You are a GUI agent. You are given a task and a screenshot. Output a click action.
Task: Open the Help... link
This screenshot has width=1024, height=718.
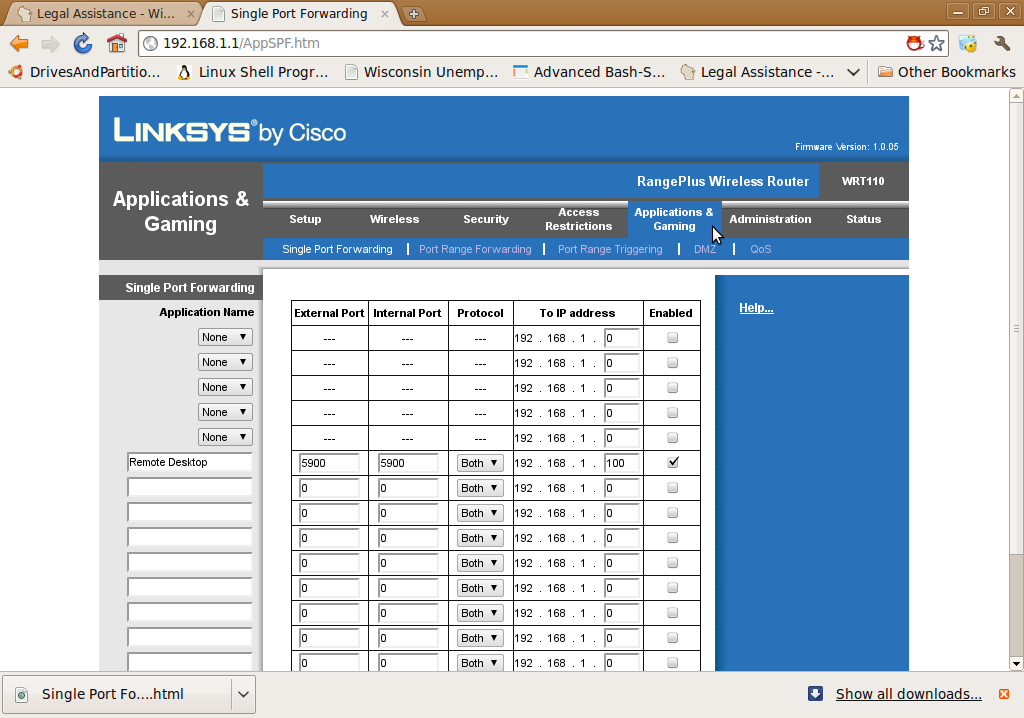click(x=756, y=308)
